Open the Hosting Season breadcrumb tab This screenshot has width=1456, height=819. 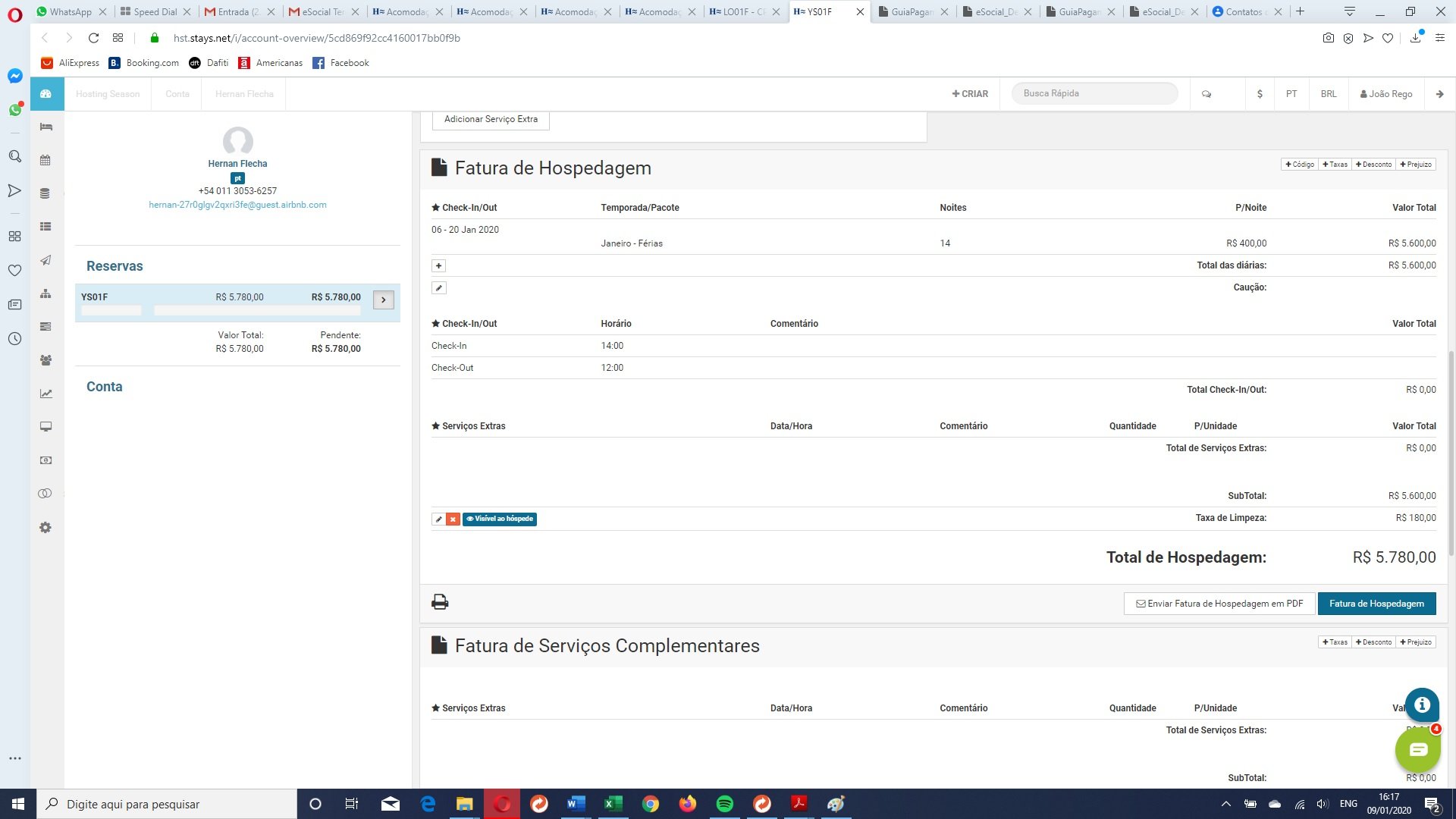point(108,94)
